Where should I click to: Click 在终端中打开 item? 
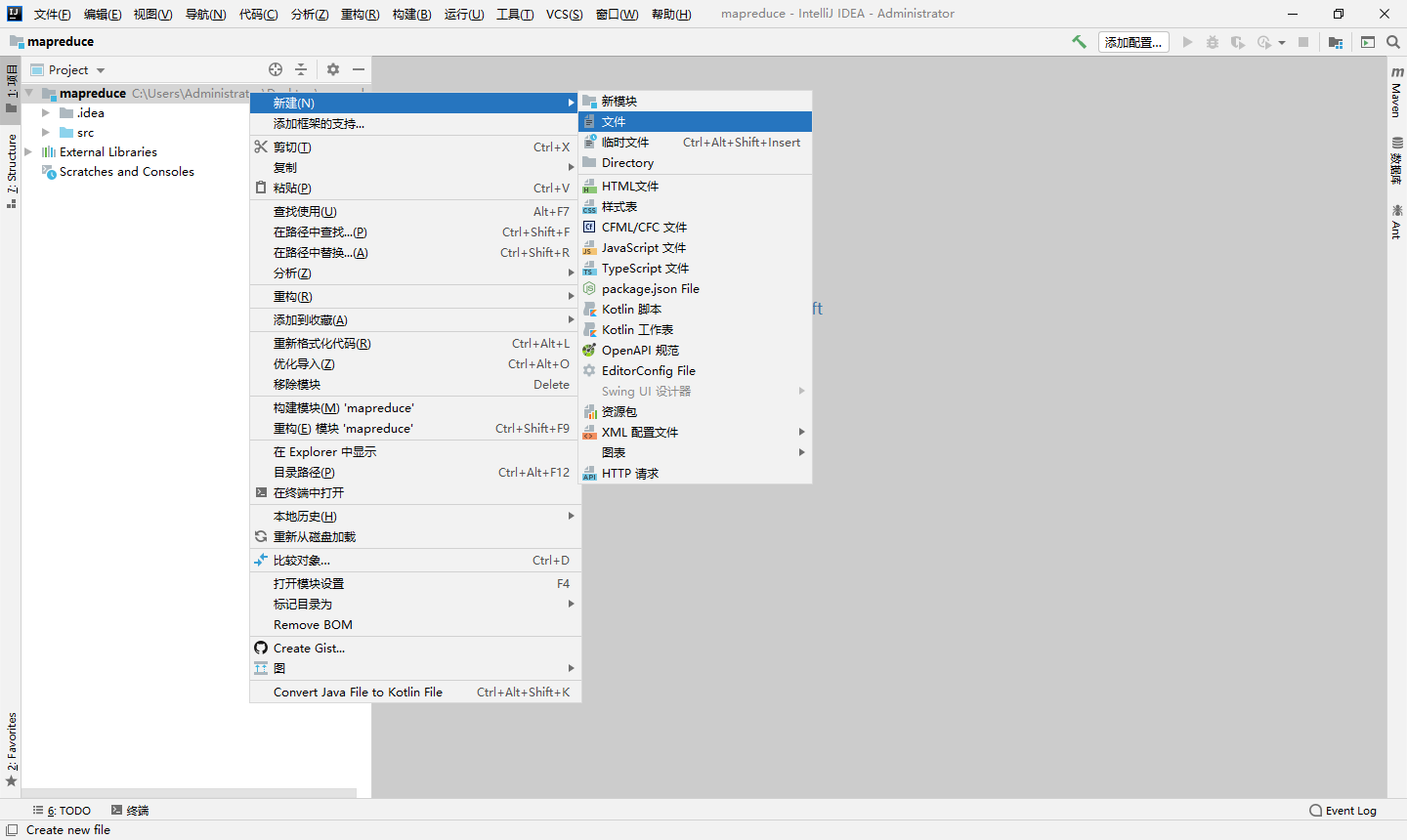pos(415,492)
